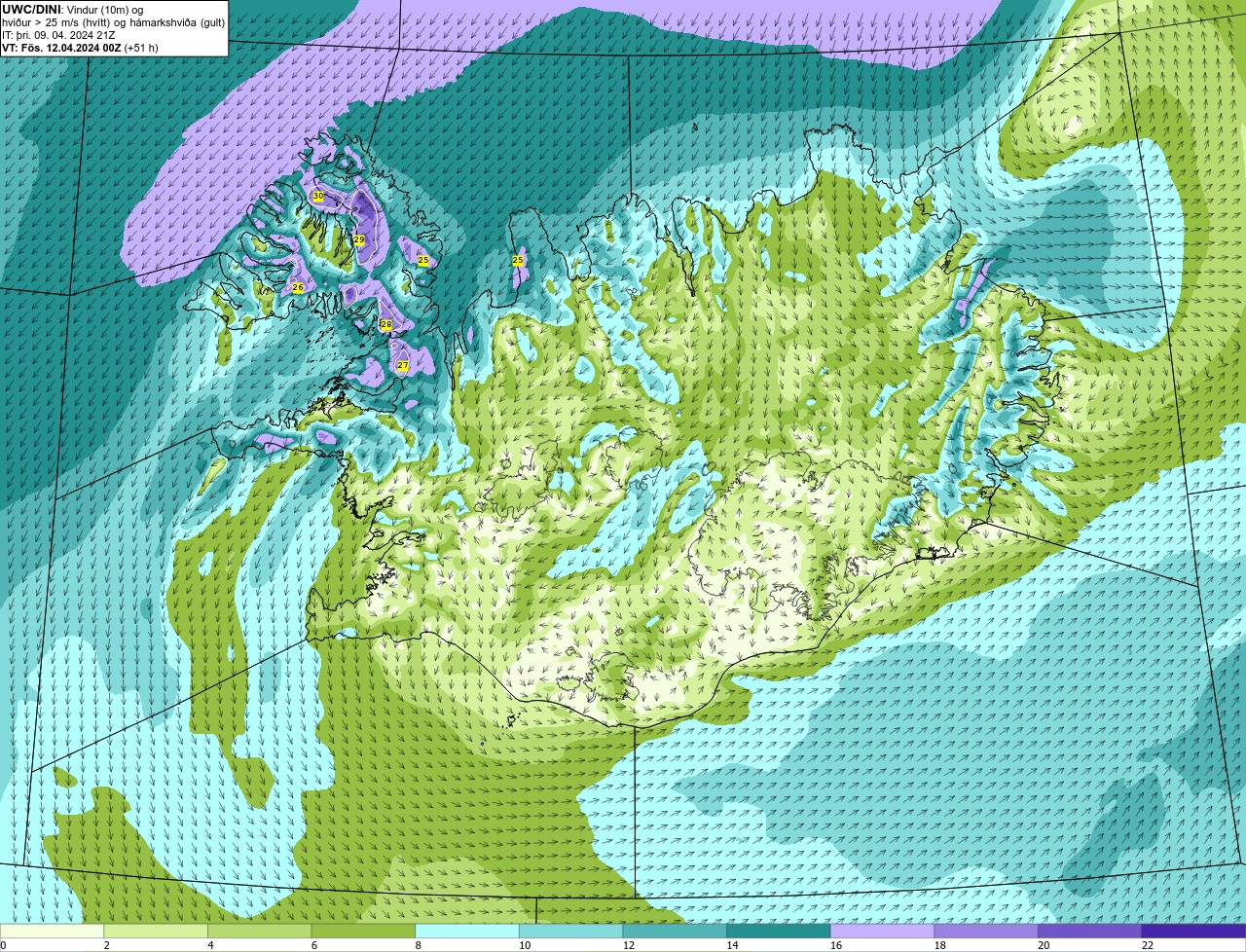
Task: Click the yellow gust label 26
Action: 298,288
